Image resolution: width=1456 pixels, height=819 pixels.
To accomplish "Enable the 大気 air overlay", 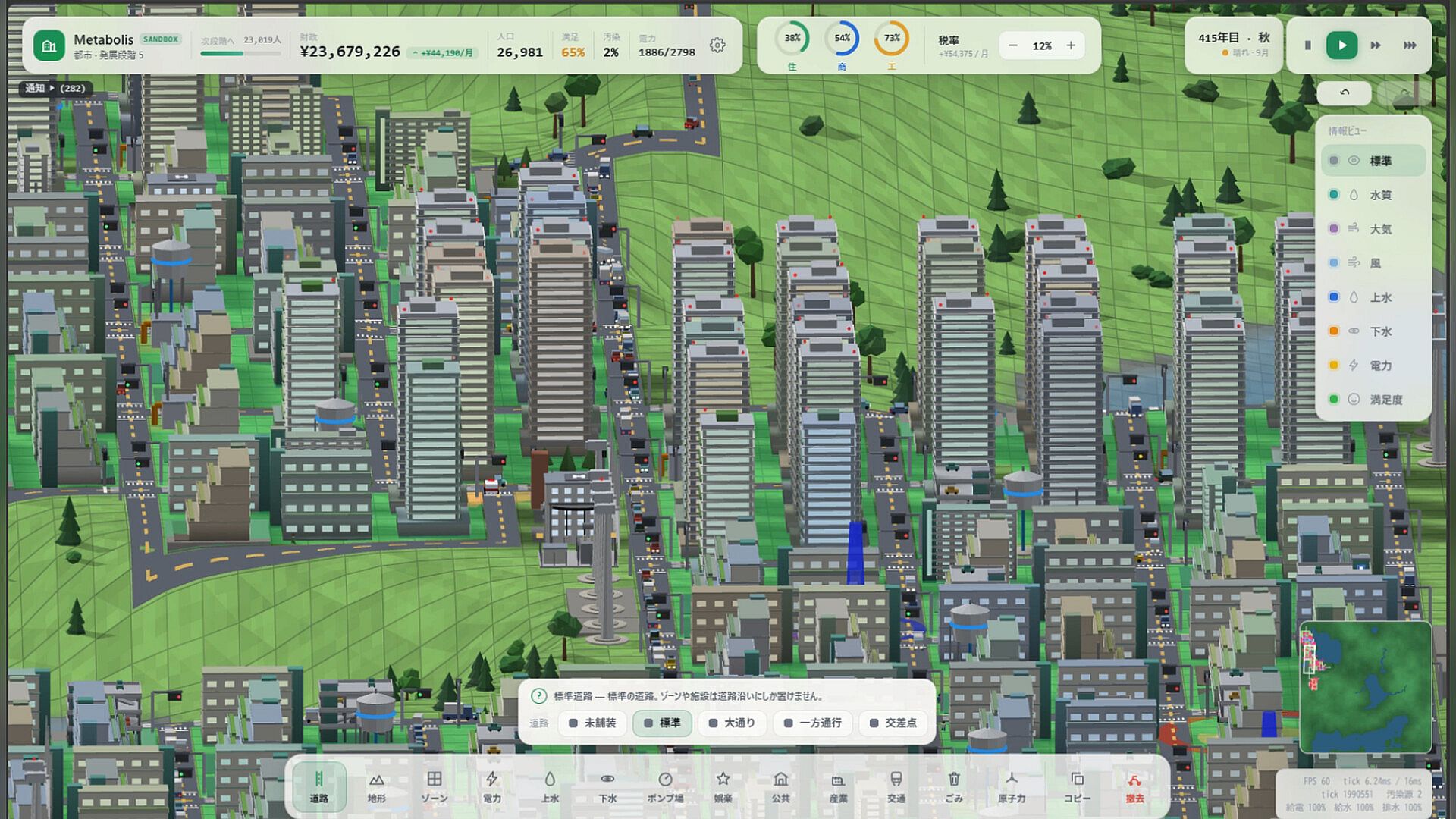I will click(1373, 229).
